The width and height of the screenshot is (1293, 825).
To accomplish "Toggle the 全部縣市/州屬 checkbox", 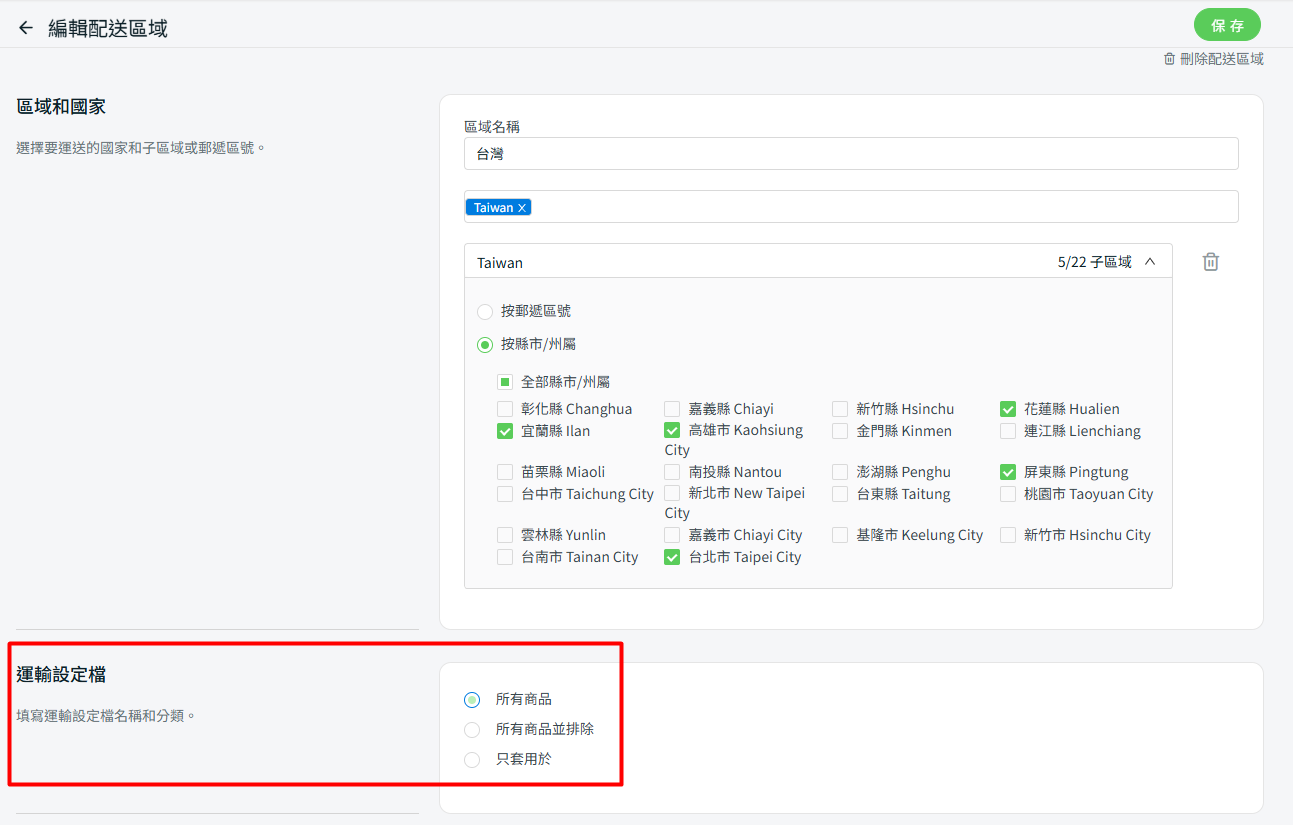I will pos(505,382).
